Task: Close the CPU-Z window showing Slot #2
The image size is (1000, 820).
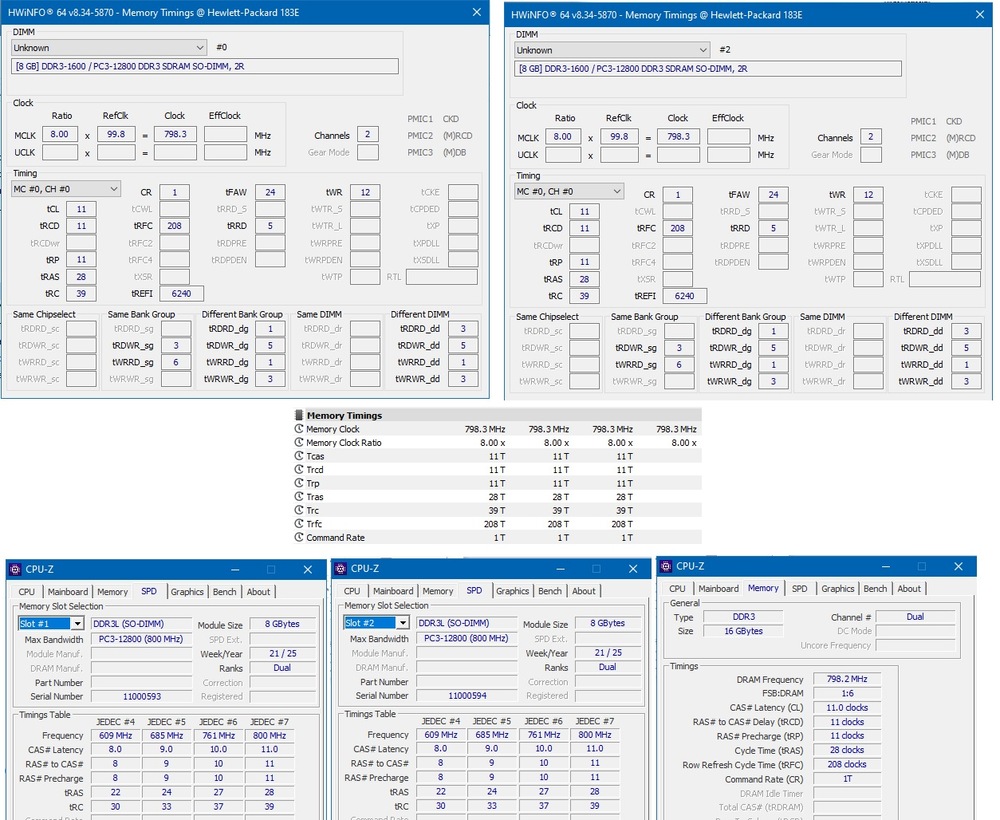Action: click(x=632, y=569)
